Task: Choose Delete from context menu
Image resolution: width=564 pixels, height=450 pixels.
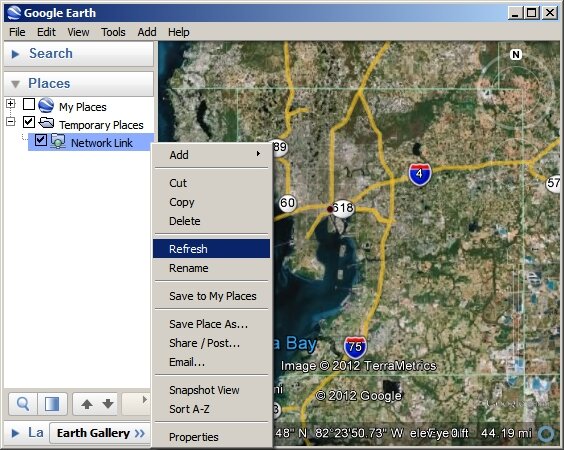Action: [x=212, y=221]
